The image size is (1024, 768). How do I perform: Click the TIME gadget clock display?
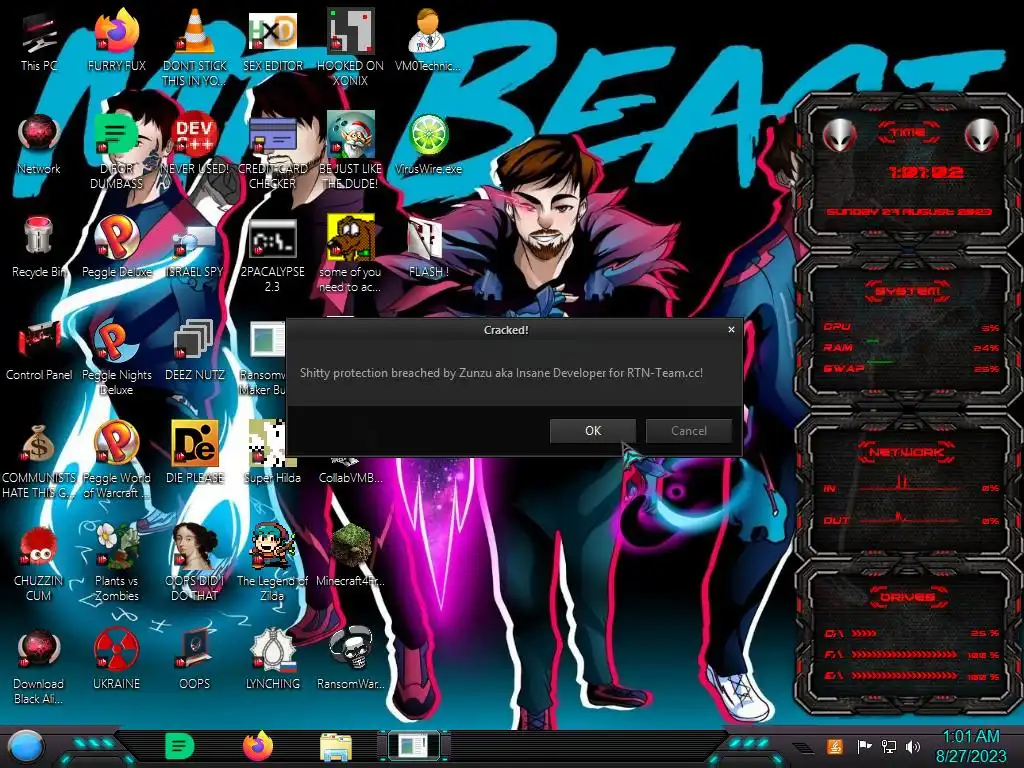coord(925,172)
